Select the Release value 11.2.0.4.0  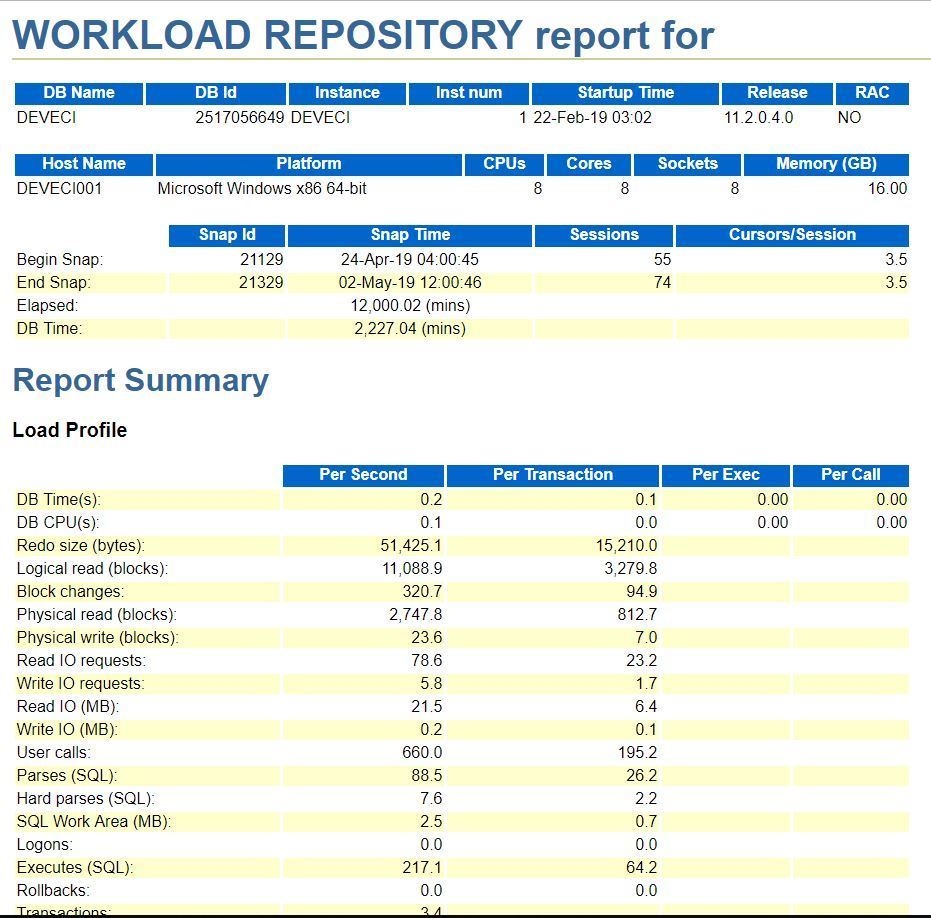tap(758, 118)
